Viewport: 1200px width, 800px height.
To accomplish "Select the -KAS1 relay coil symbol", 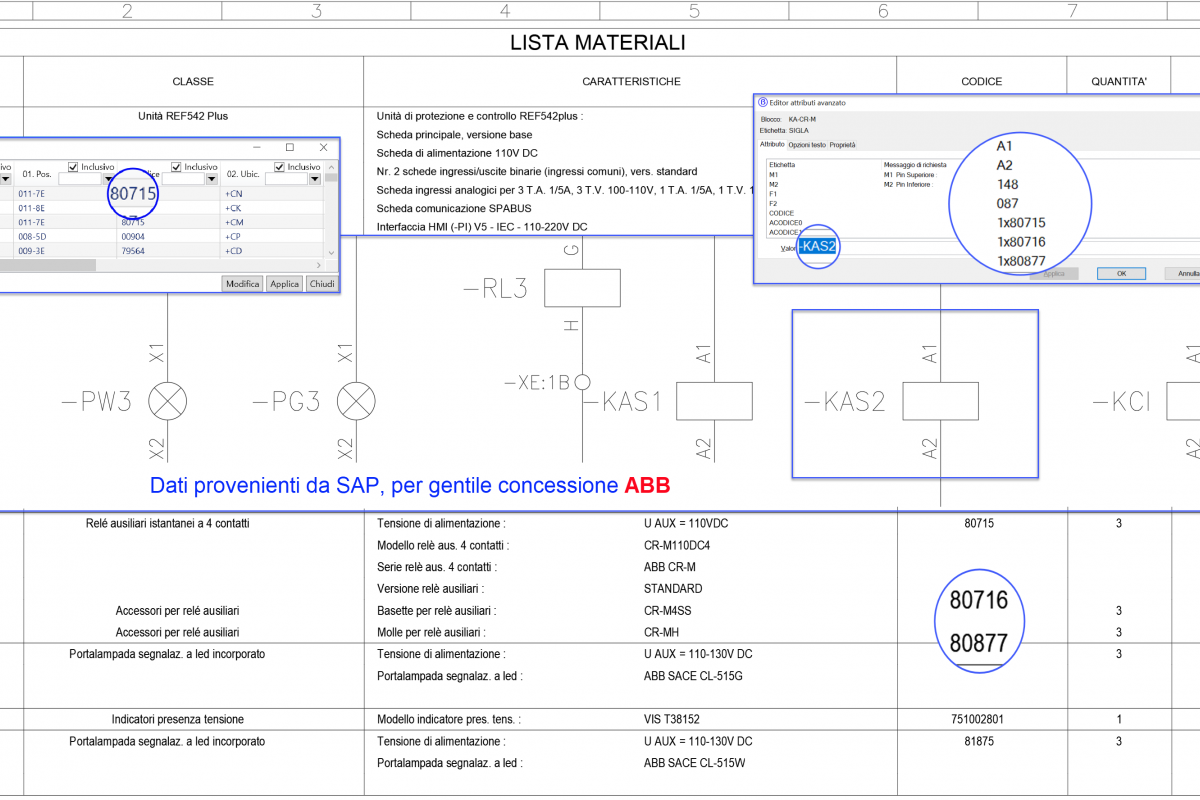I will coord(714,401).
